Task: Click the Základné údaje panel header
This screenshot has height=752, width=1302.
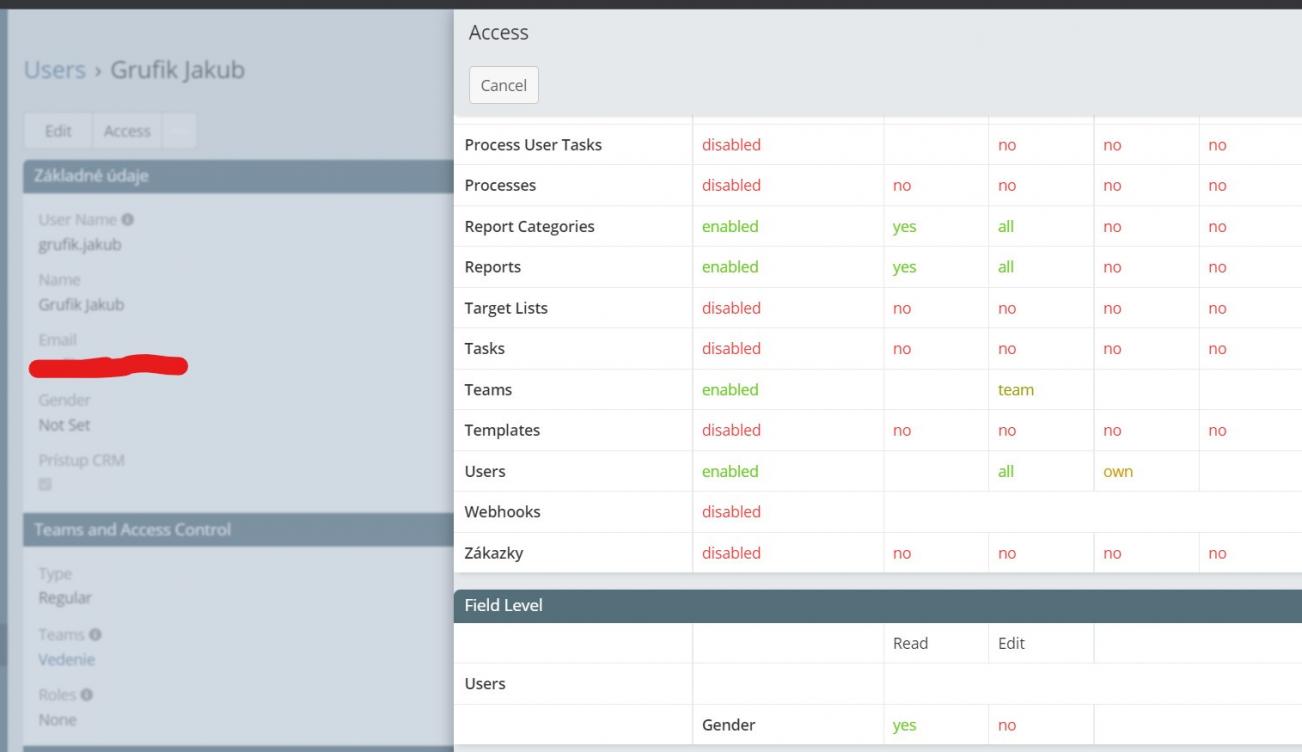Action: click(94, 176)
